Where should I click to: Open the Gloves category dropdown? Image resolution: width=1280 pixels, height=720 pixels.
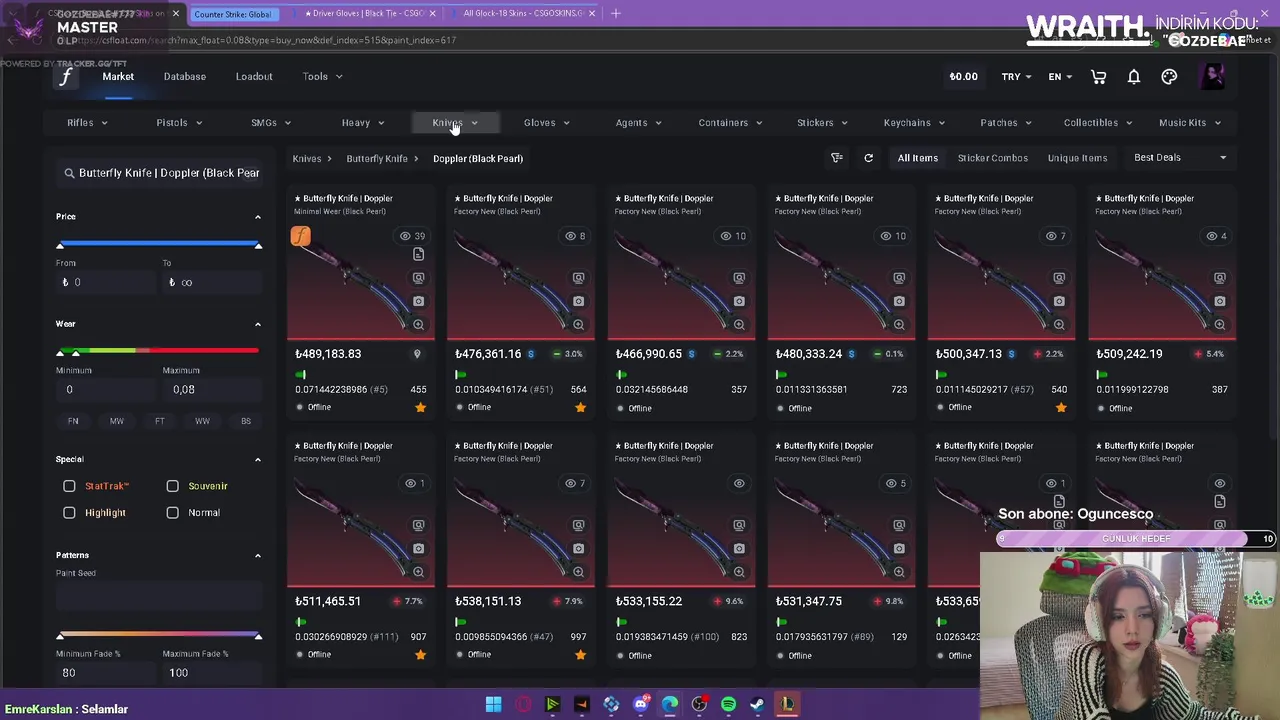pos(547,123)
